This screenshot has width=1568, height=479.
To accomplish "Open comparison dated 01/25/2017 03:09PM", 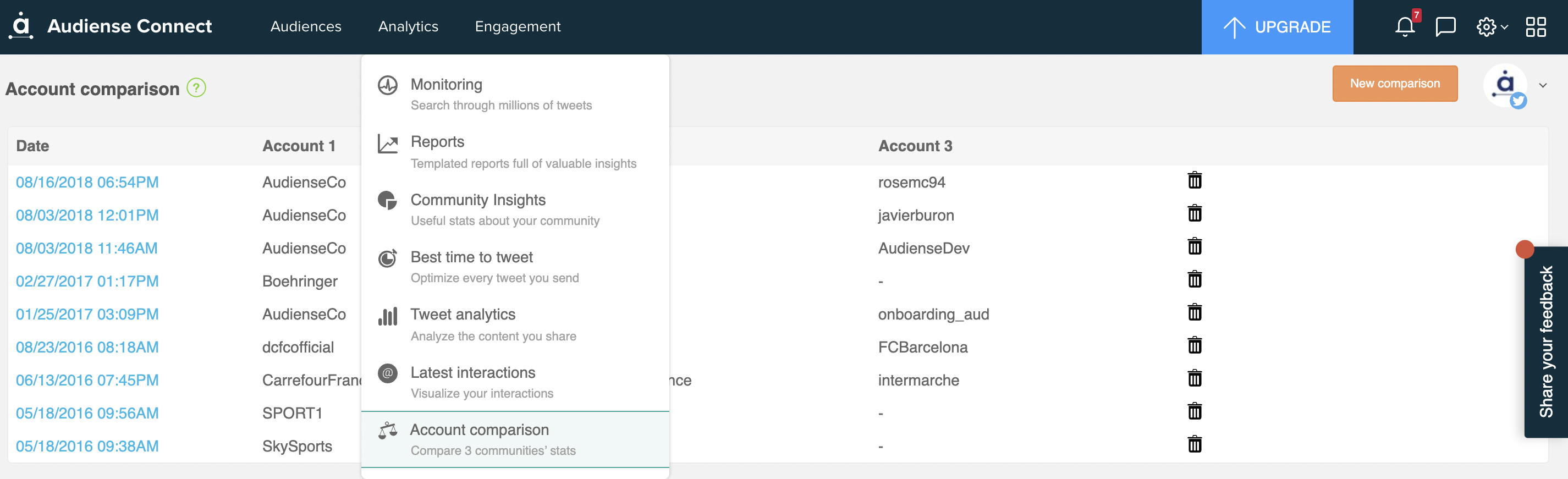I will coord(87,314).
